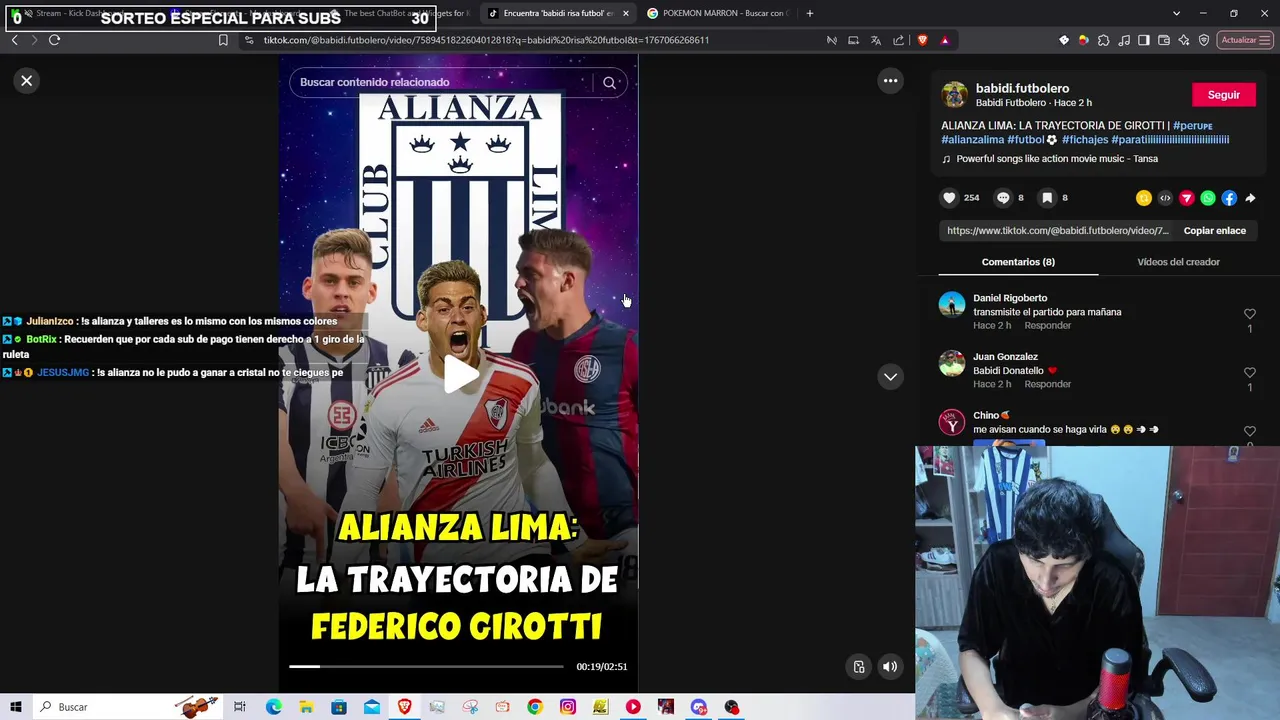
Task: Reply to Juan Gonzalez's comment
Action: [1047, 384]
